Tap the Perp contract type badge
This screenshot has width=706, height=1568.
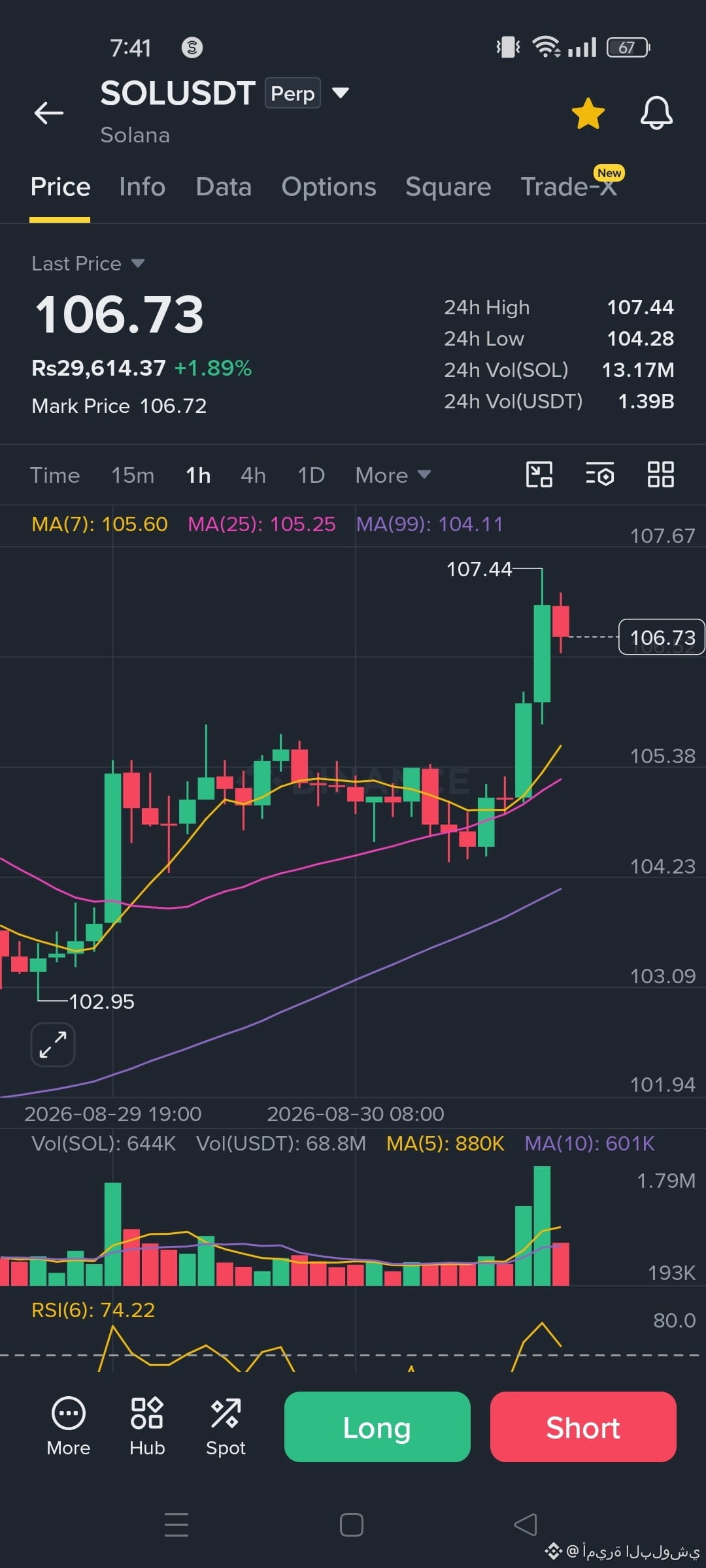(292, 93)
